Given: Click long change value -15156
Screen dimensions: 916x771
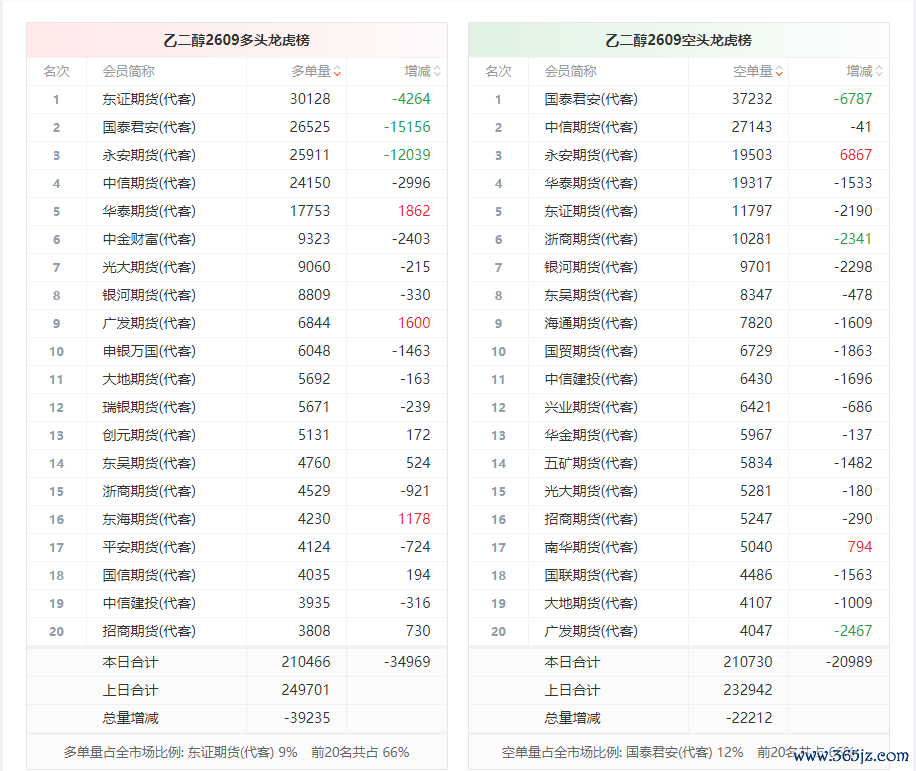Looking at the screenshot, I should [x=407, y=127].
